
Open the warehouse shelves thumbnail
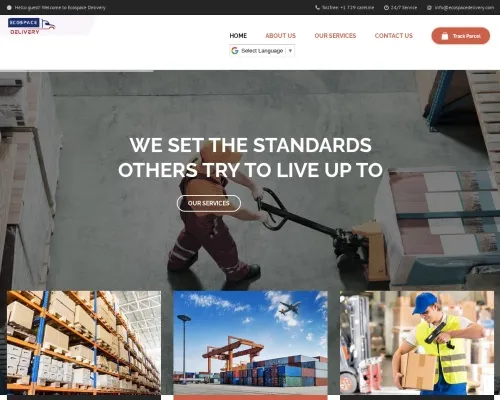click(84, 343)
